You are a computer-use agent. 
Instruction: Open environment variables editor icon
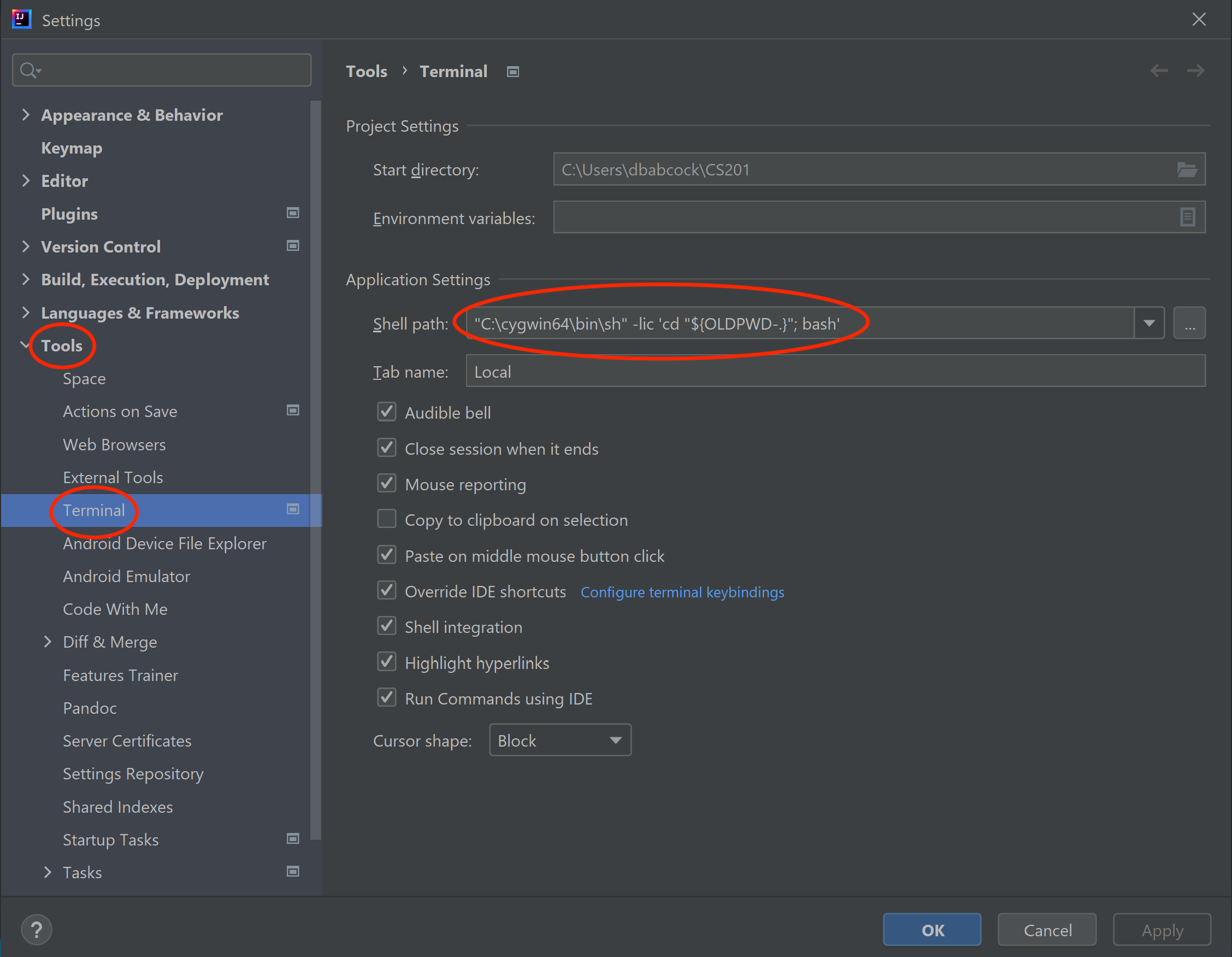[1187, 217]
